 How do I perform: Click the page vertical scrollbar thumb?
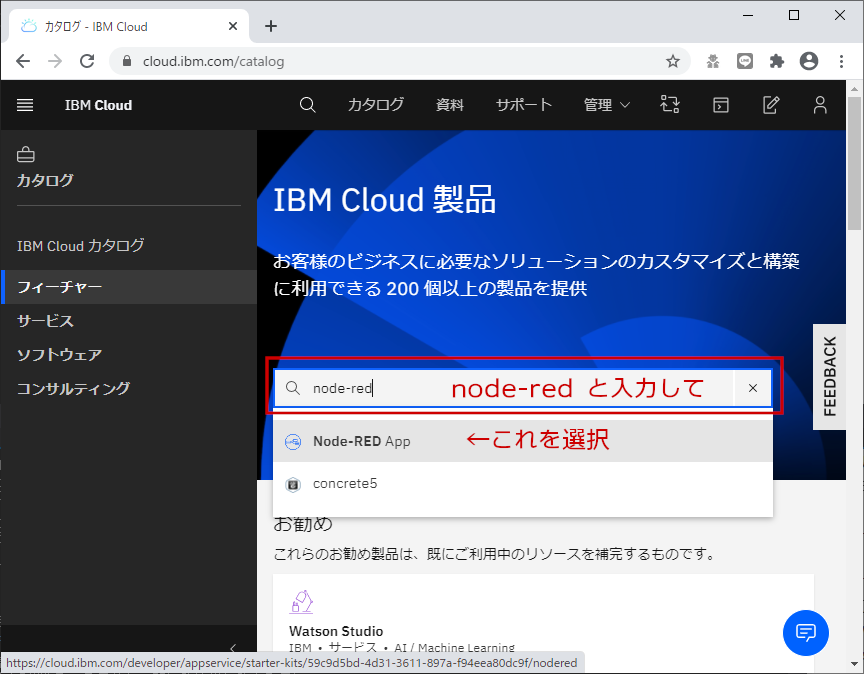[855, 163]
